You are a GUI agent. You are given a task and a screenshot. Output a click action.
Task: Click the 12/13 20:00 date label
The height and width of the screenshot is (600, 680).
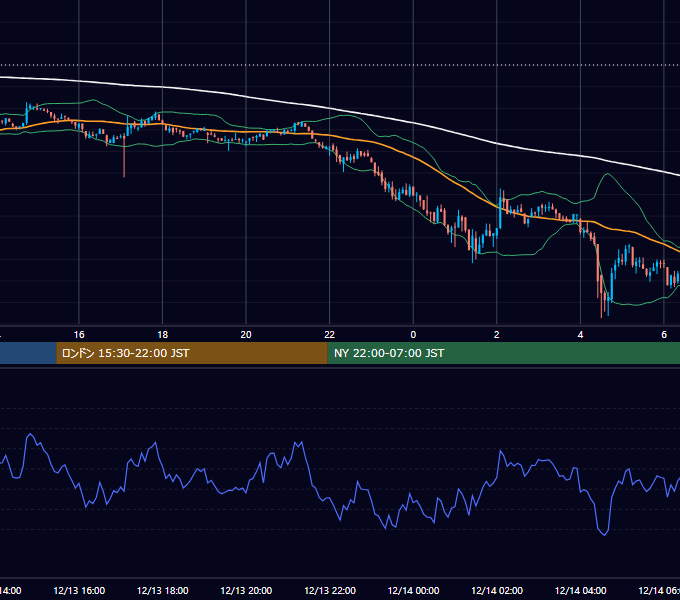[246, 590]
